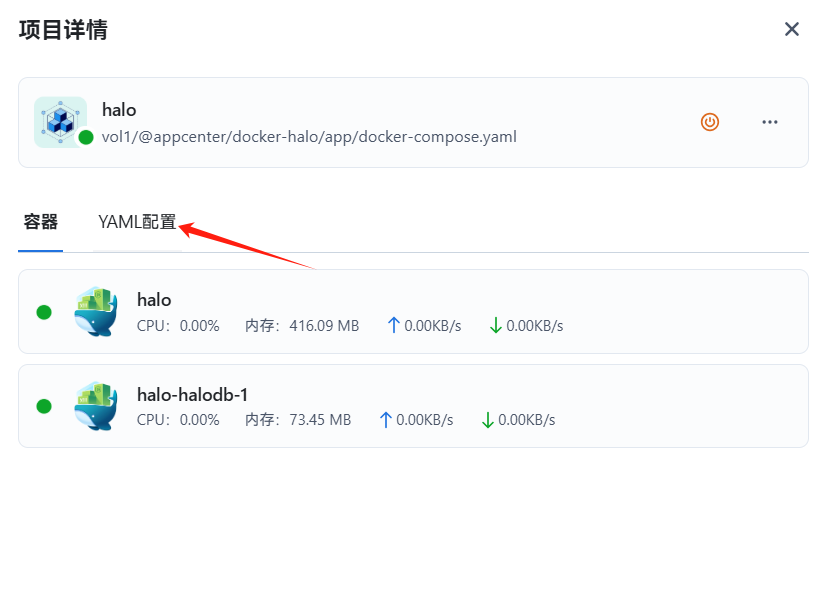Click the 416.09 MB memory value
Screen dimensions: 836x591
pyautogui.click(x=324, y=325)
